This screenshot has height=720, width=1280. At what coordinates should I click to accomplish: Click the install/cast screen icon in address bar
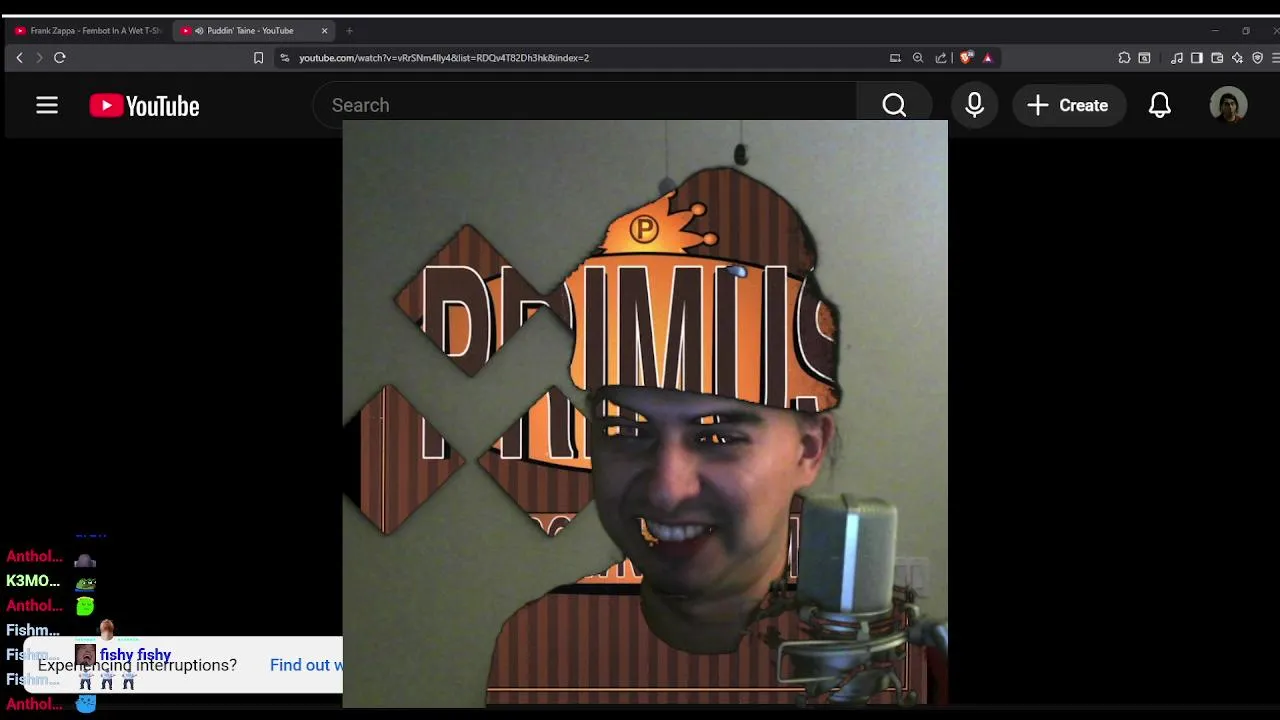tap(895, 58)
